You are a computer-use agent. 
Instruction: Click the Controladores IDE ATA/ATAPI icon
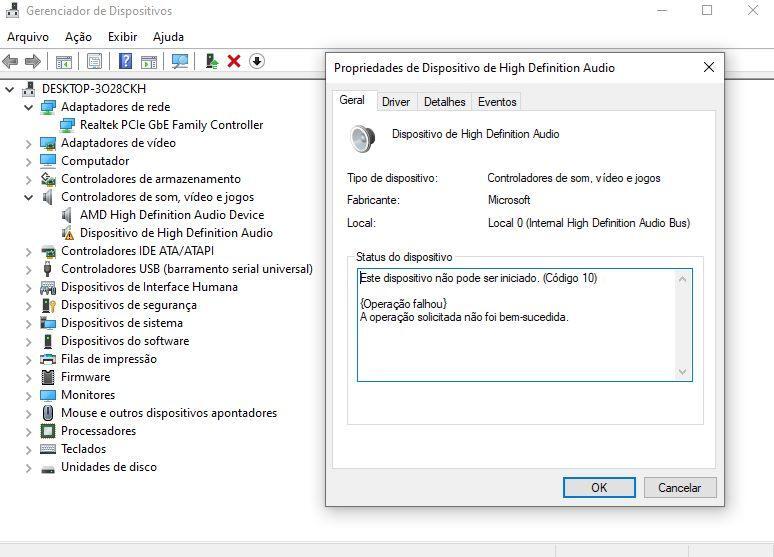[x=48, y=251]
